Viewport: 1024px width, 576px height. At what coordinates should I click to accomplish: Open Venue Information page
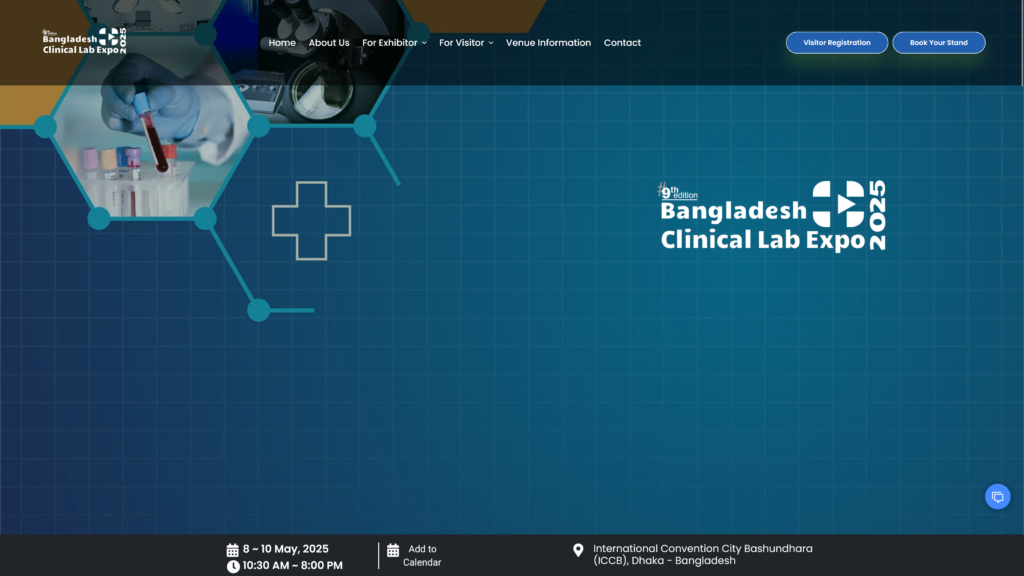[548, 42]
